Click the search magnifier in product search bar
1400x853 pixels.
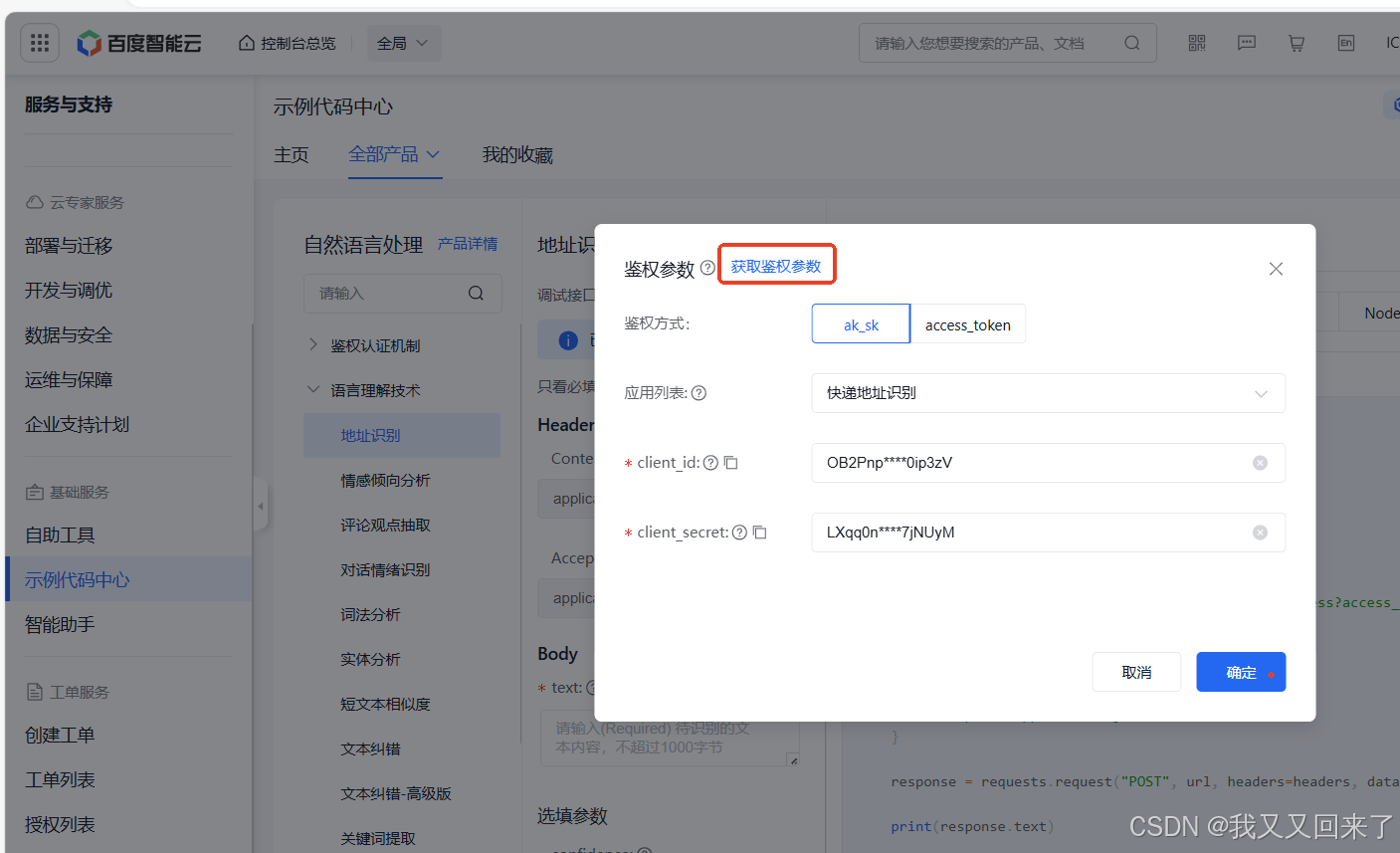[1132, 43]
